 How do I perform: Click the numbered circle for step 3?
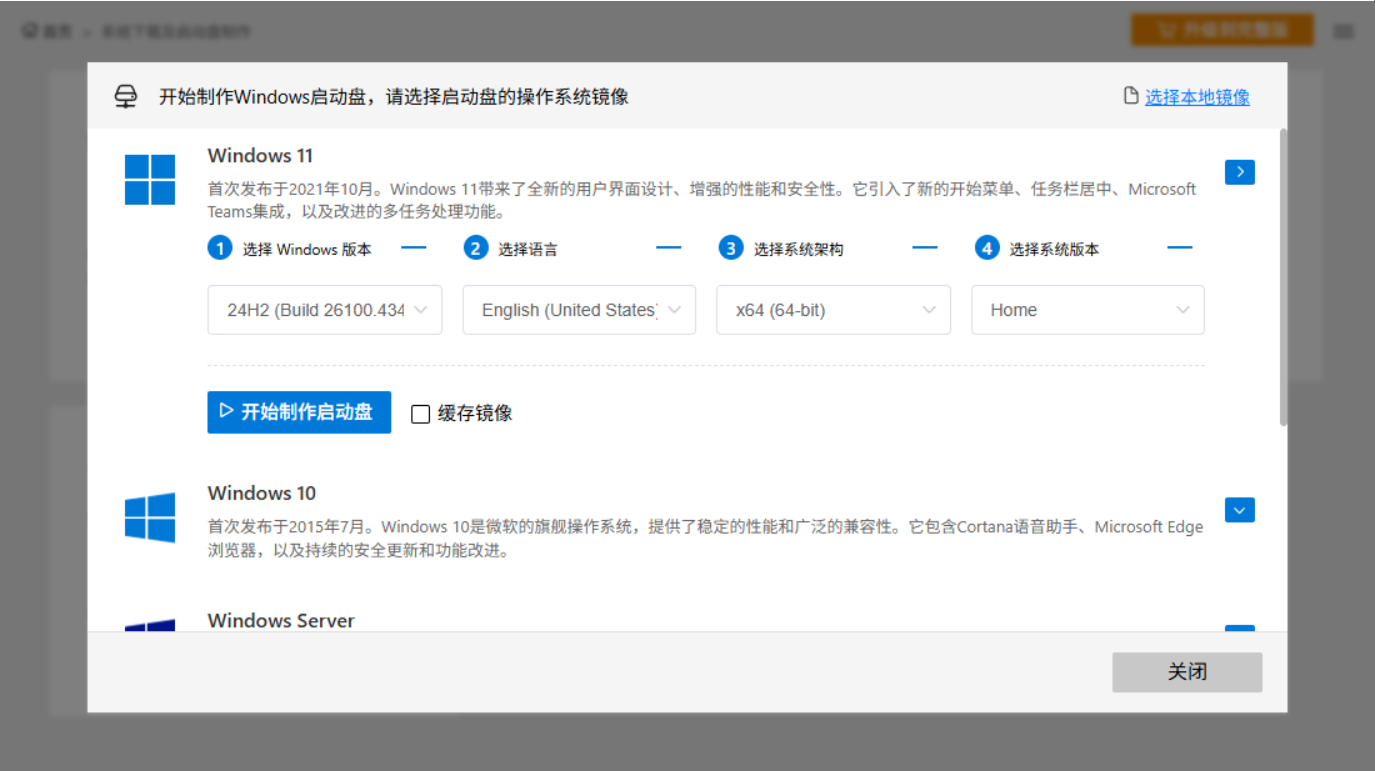click(731, 247)
